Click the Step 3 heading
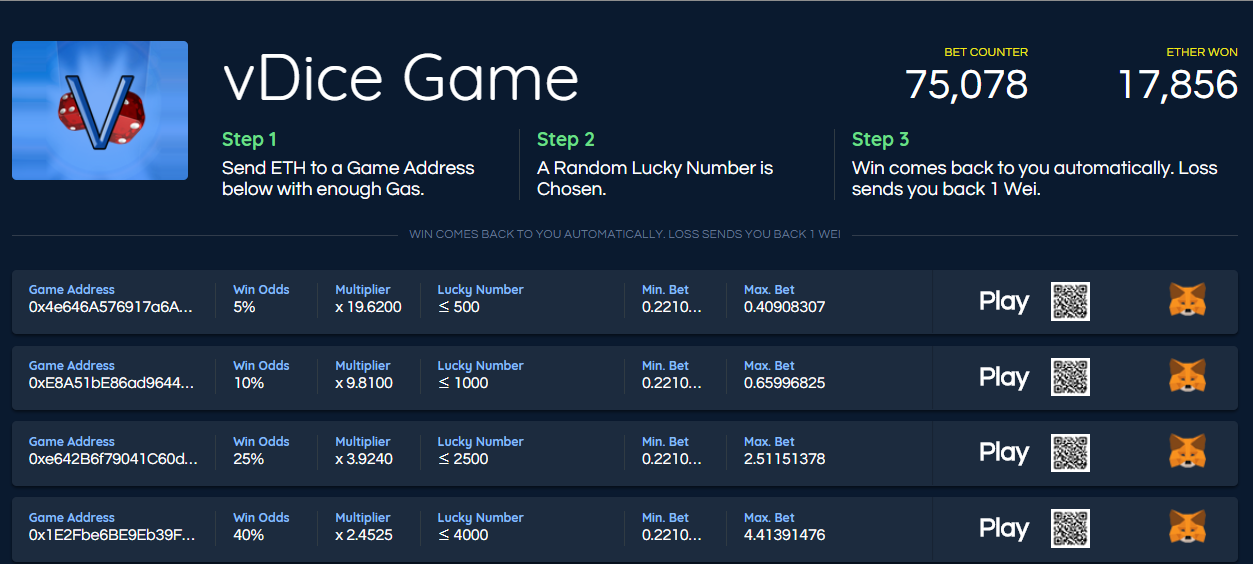Image resolution: width=1253 pixels, height=564 pixels. 881,139
